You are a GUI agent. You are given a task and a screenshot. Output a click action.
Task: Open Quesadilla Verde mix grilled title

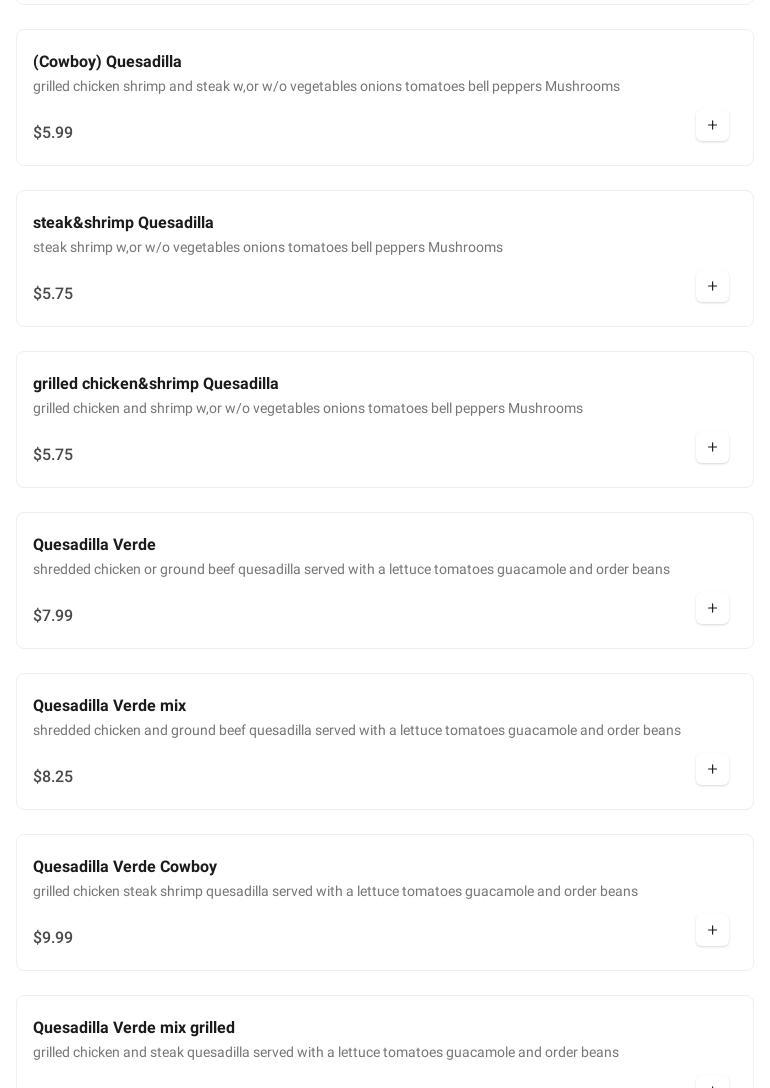point(134,1028)
